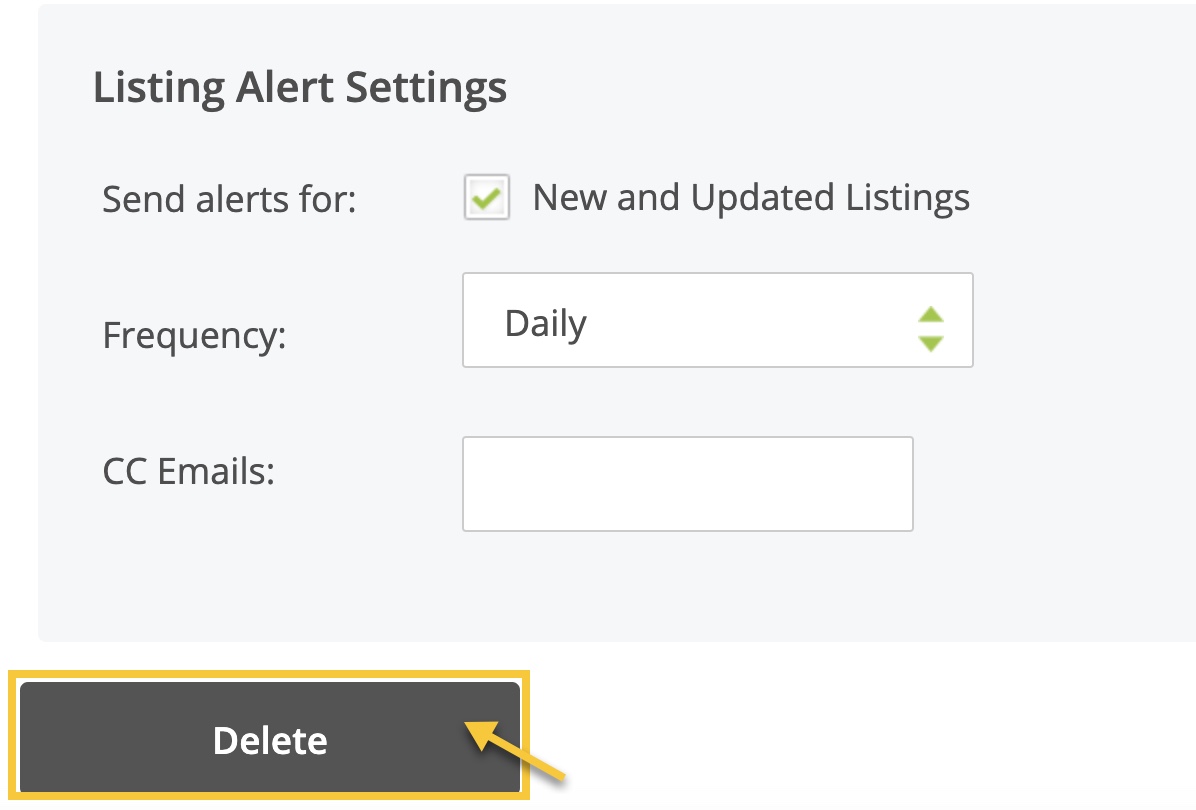Click the green checkmark icon
Image resolution: width=1196 pixels, height=810 pixels.
[x=487, y=198]
